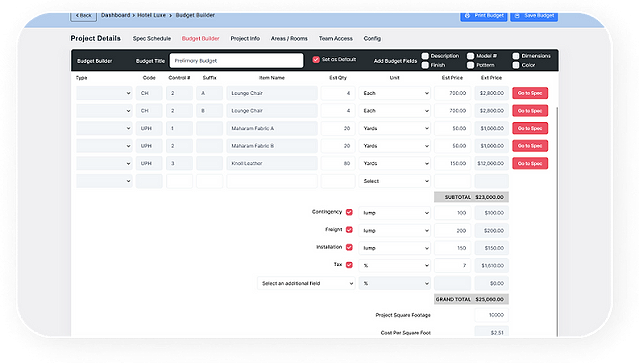Click Go to Spec for Maharam Fabric B
Screen dimensions: 639x364
point(530,146)
